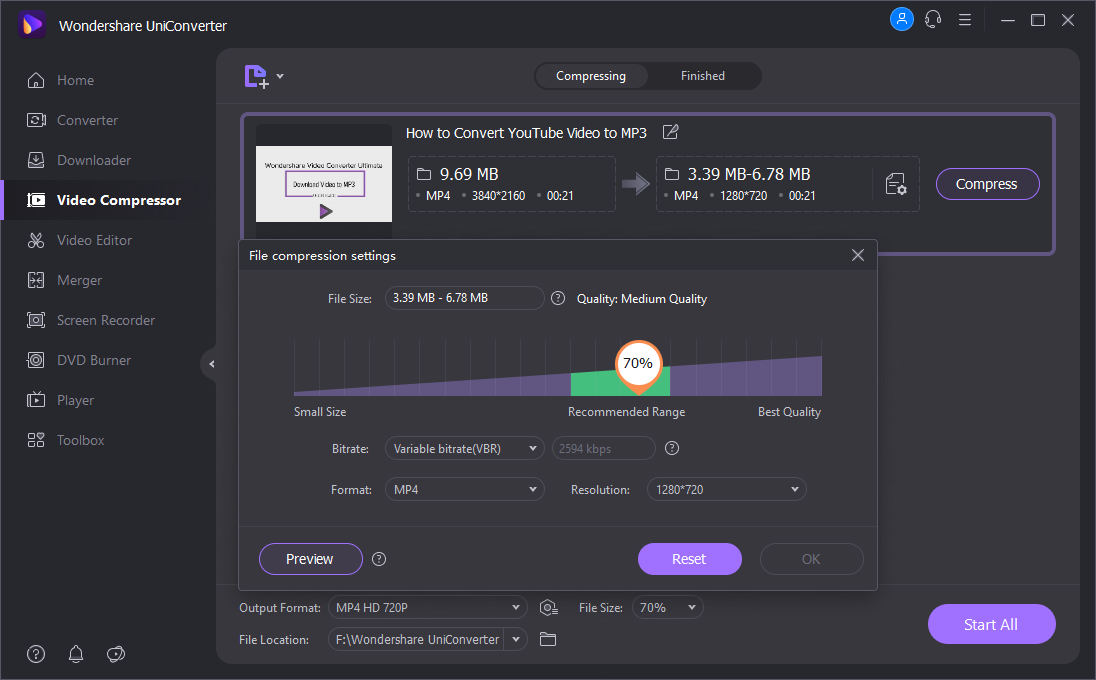Click the File Location path field
Viewport: 1096px width, 680px height.
coord(417,639)
